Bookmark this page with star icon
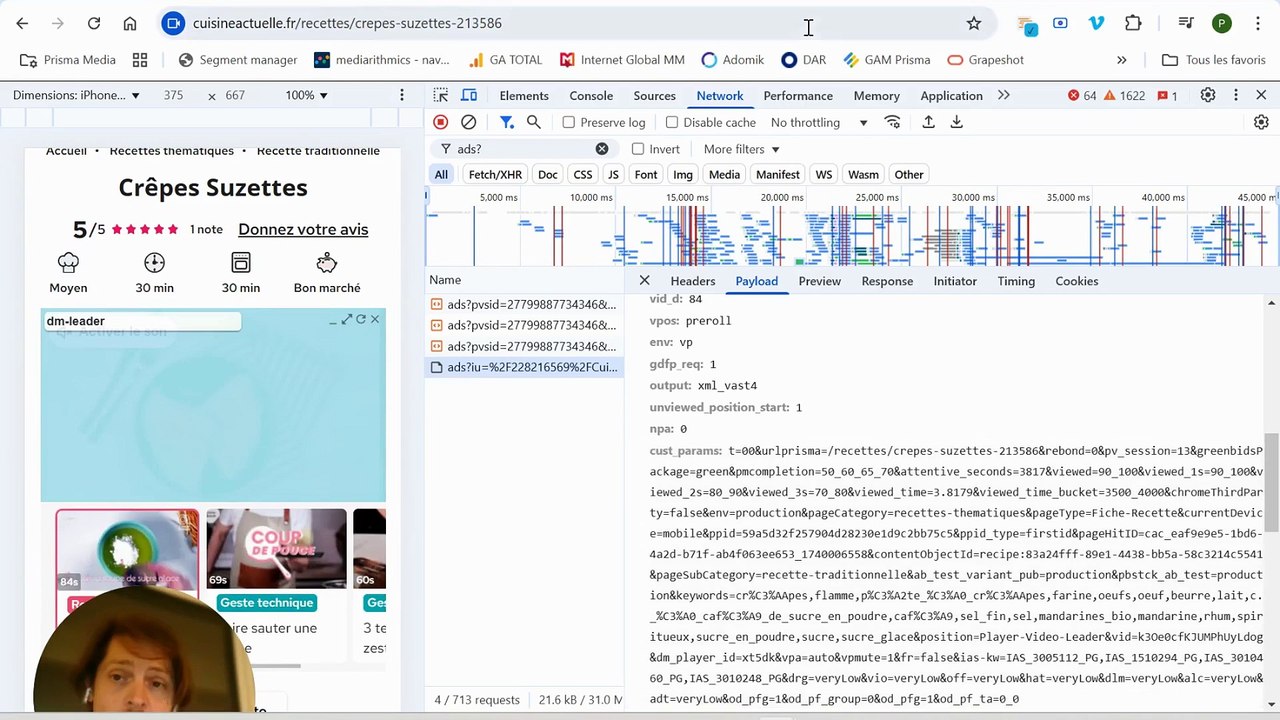This screenshot has height=720, width=1280. [x=974, y=23]
